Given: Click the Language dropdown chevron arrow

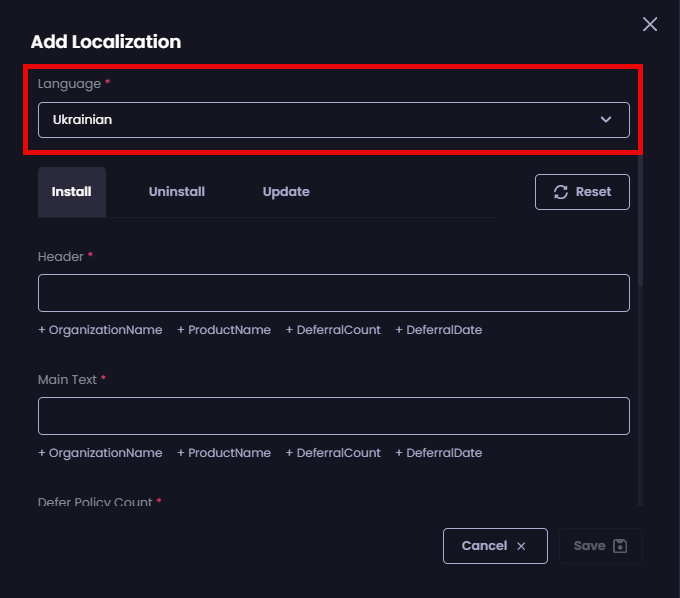Looking at the screenshot, I should tap(605, 120).
